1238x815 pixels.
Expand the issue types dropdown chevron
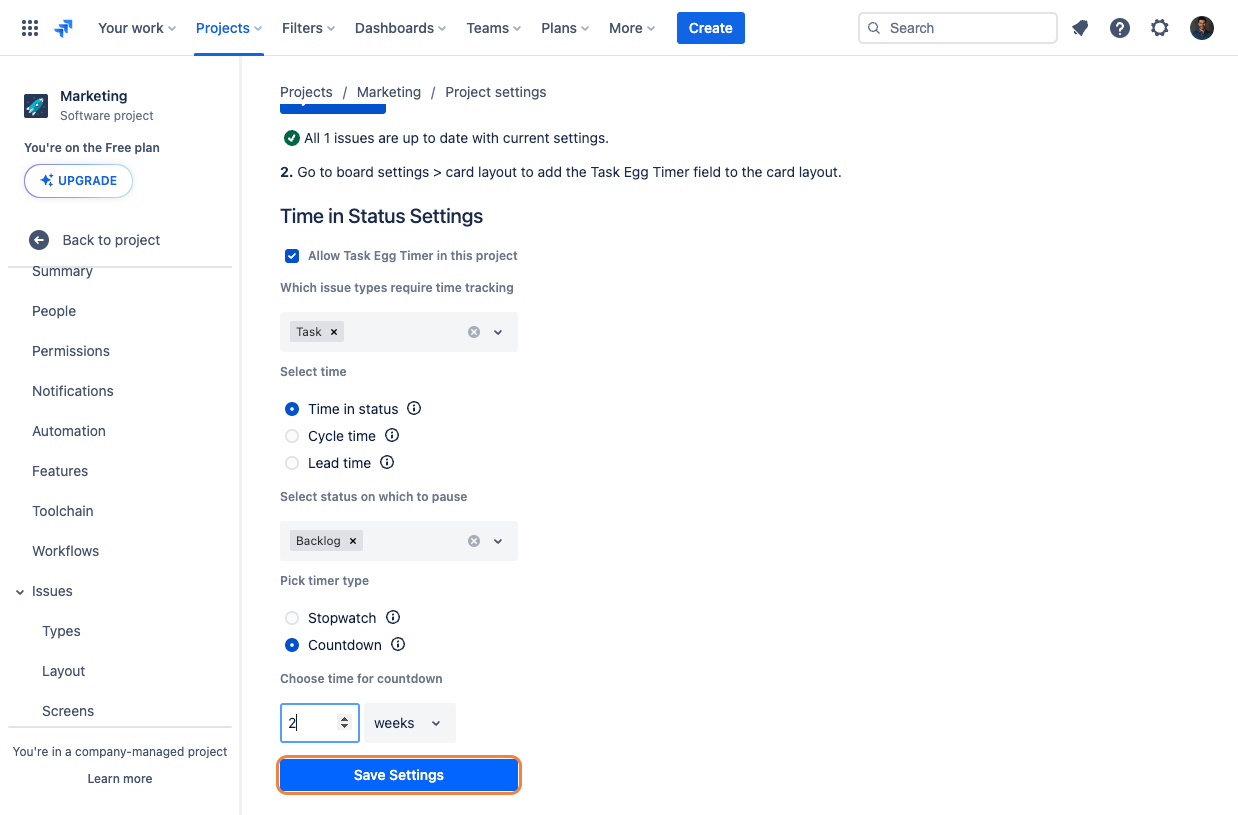[x=498, y=332]
